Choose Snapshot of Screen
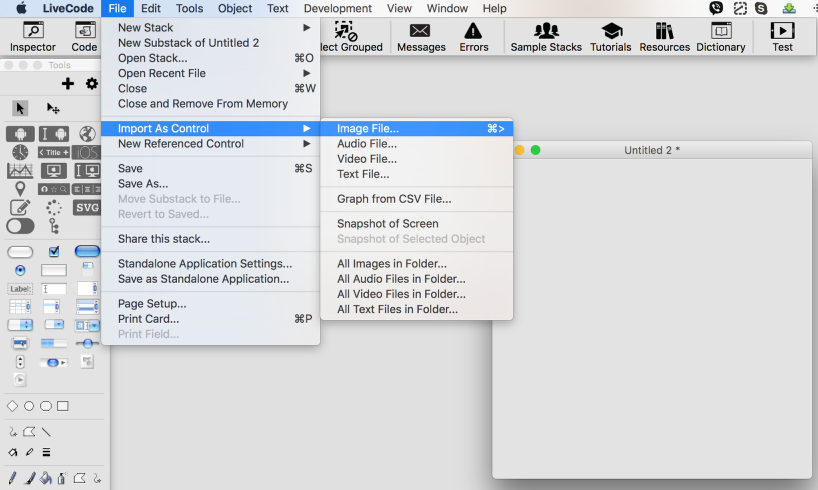Image resolution: width=818 pixels, height=490 pixels. point(416,223)
